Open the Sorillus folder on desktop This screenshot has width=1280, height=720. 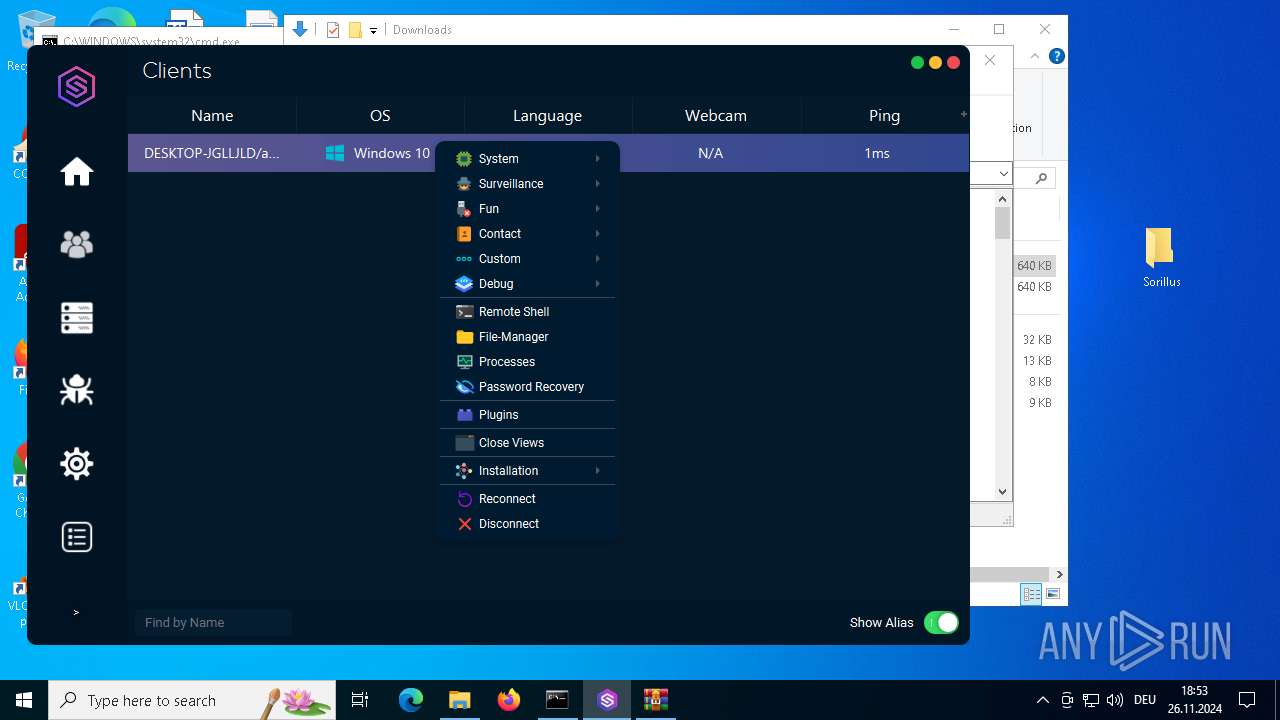[1161, 257]
